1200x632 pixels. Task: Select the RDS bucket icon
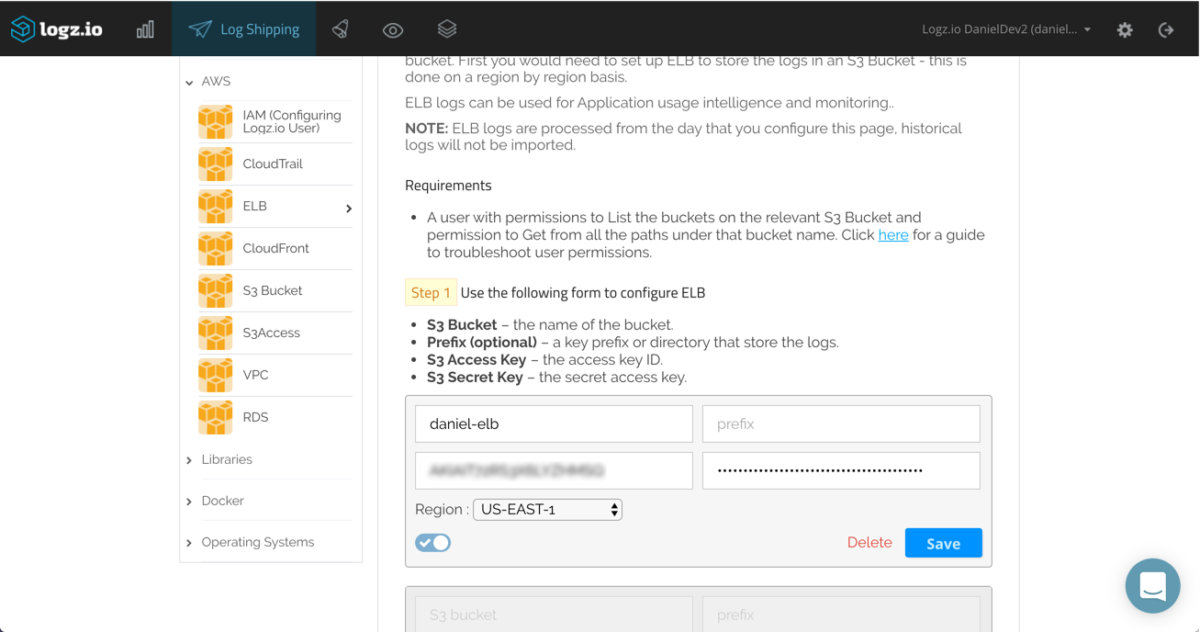(x=214, y=417)
